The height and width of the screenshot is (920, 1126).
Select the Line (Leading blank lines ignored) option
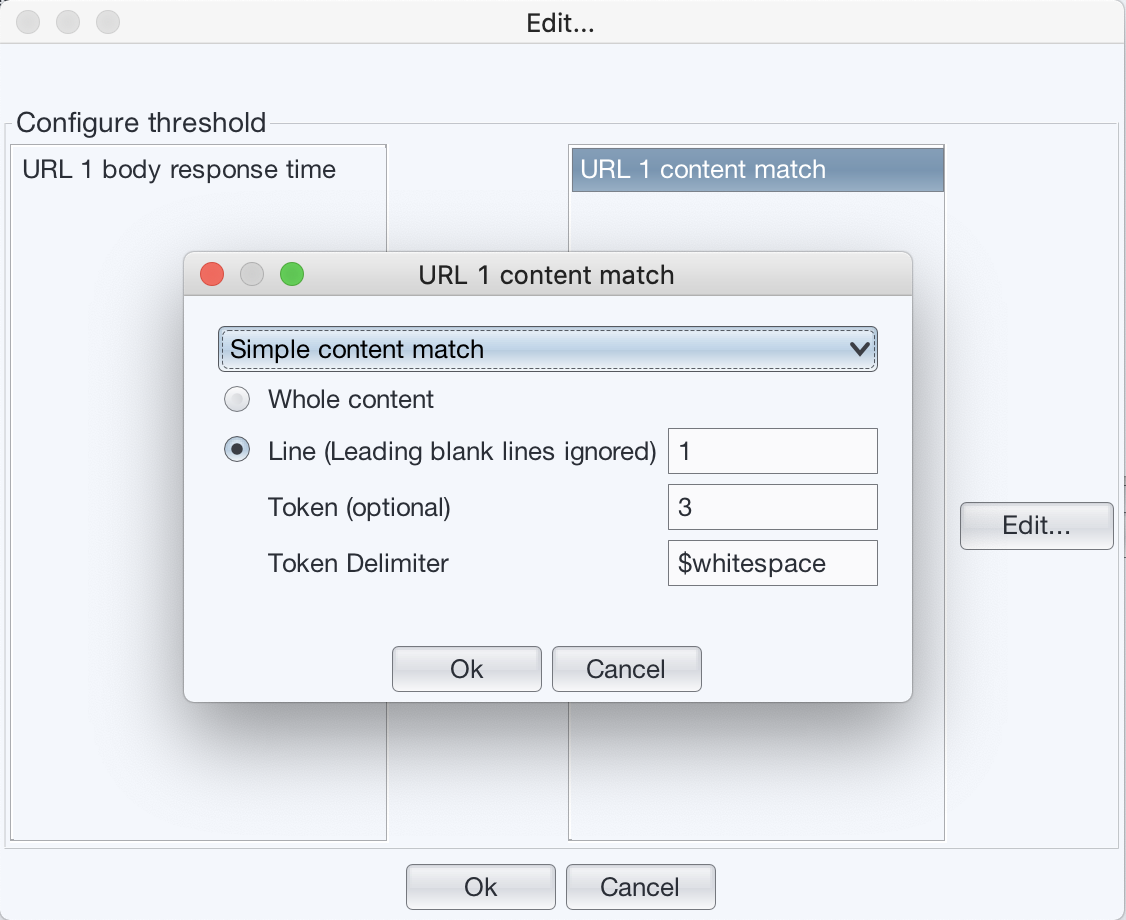pos(237,450)
